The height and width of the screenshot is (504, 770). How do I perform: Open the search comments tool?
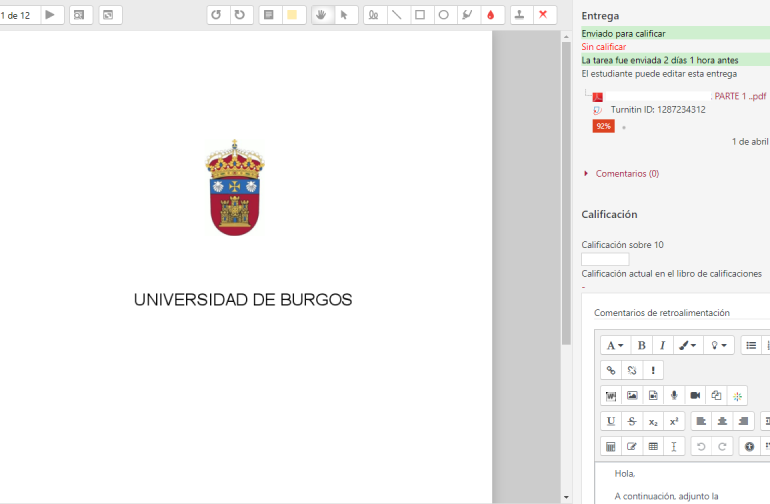[x=79, y=15]
